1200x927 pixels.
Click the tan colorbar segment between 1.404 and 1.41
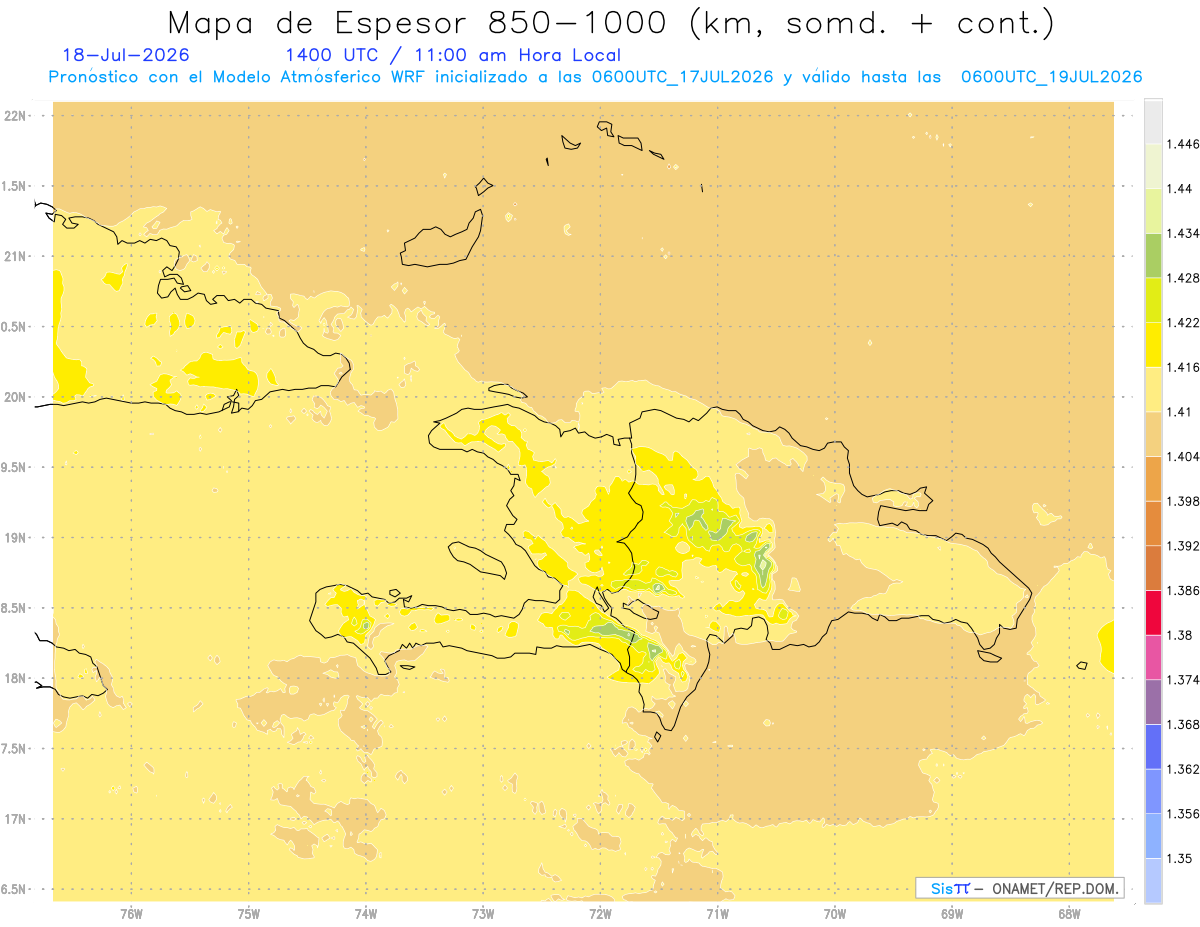pyautogui.click(x=1153, y=434)
